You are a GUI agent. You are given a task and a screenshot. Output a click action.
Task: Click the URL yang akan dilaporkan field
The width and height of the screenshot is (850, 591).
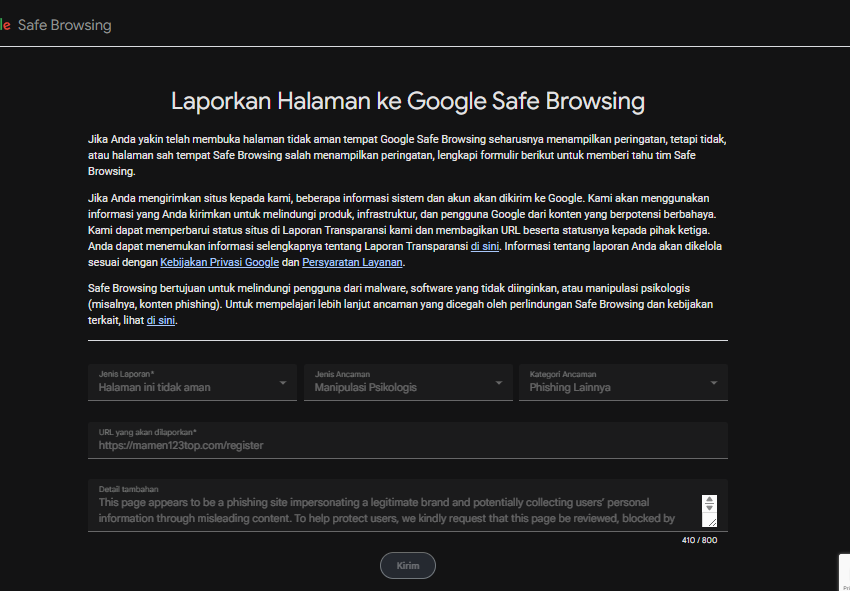coord(408,440)
